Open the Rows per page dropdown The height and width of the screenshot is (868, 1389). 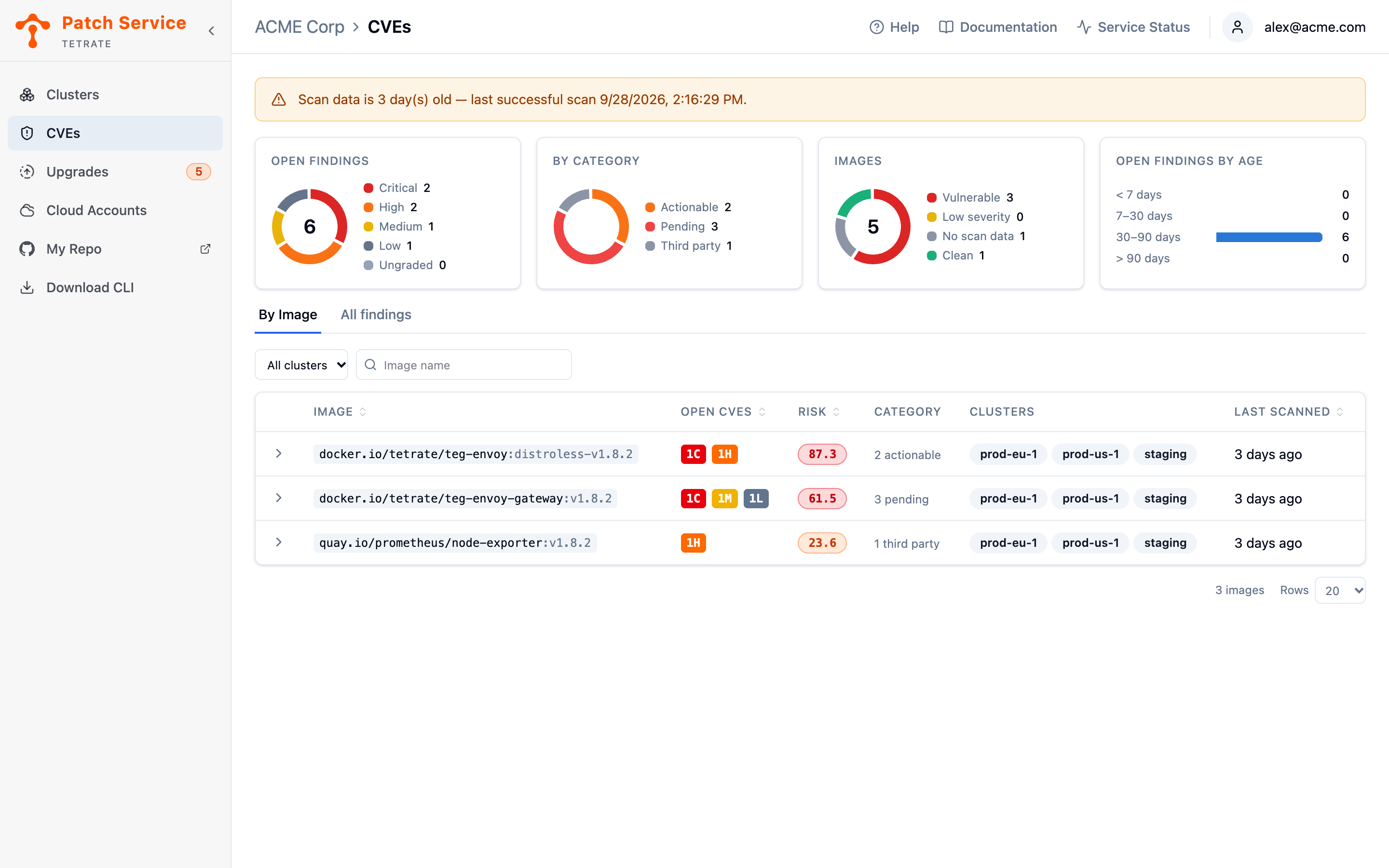tap(1340, 590)
